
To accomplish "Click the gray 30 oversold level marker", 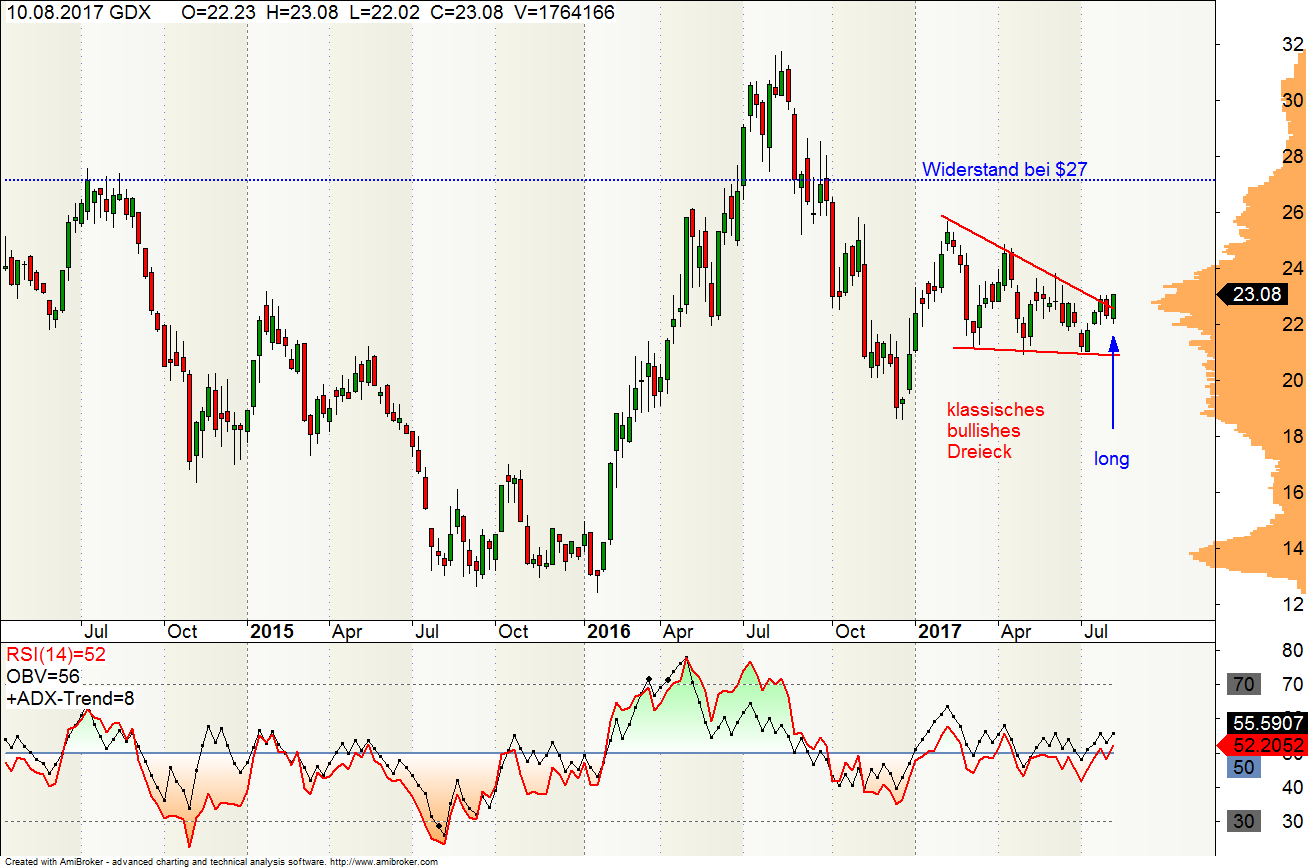I will [x=1245, y=821].
